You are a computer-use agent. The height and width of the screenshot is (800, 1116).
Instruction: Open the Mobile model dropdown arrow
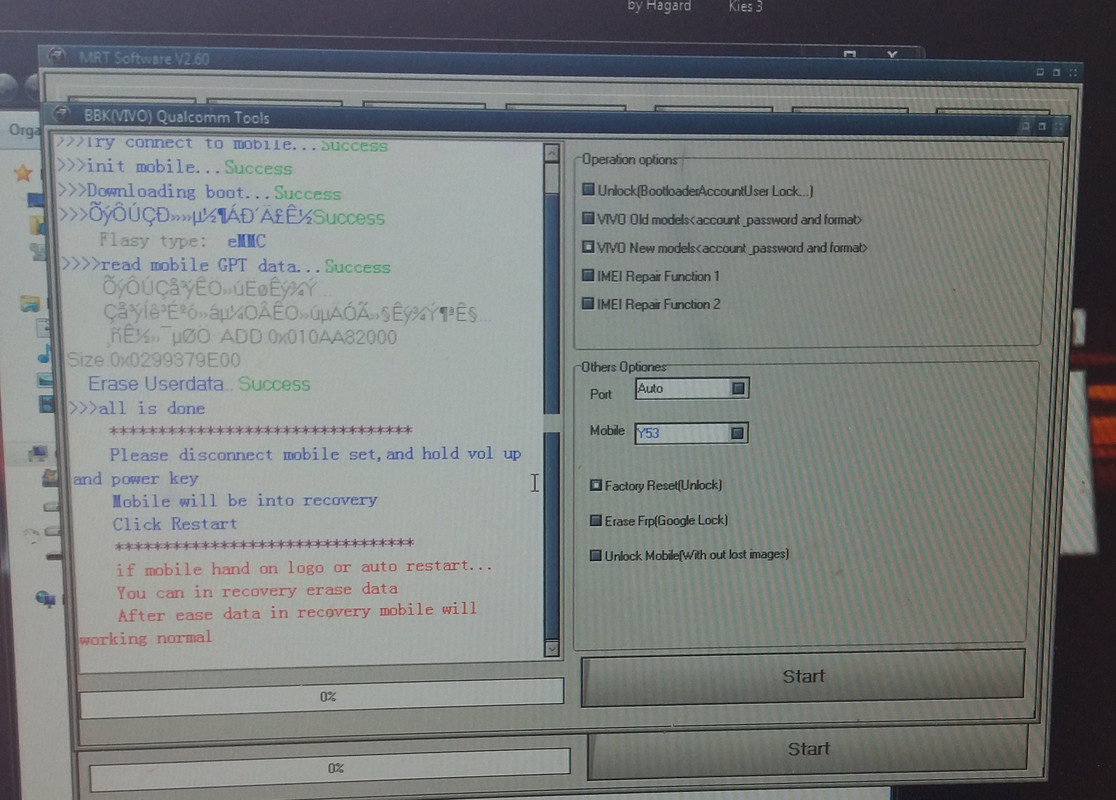[737, 433]
